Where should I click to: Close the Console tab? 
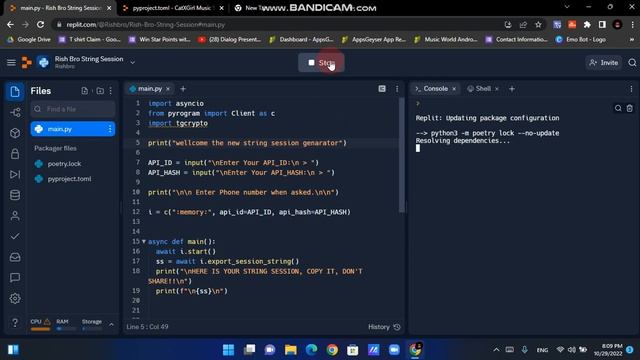454,89
